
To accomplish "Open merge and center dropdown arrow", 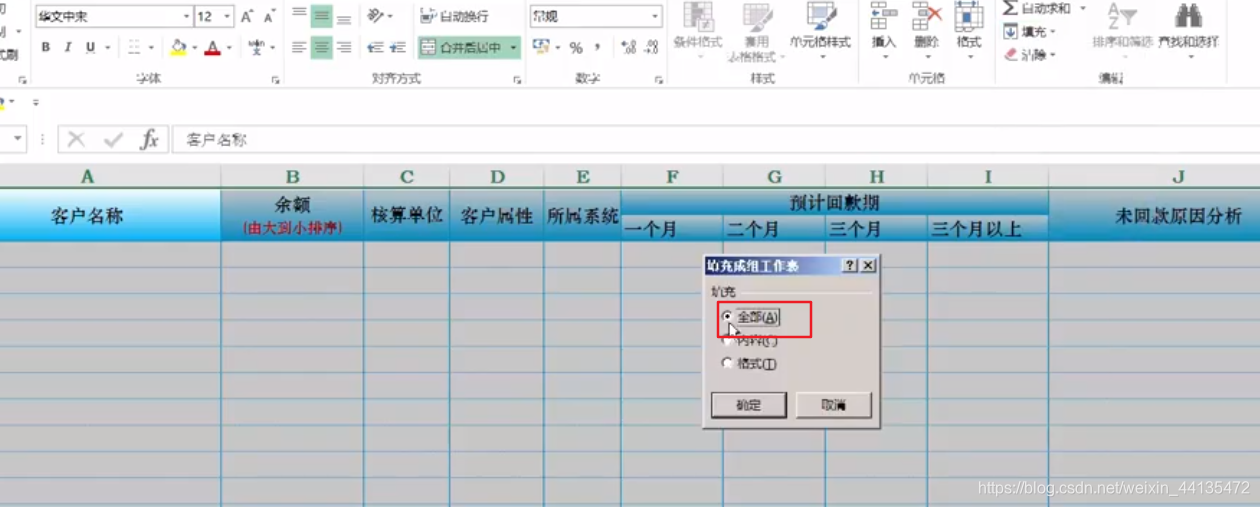I will (514, 47).
